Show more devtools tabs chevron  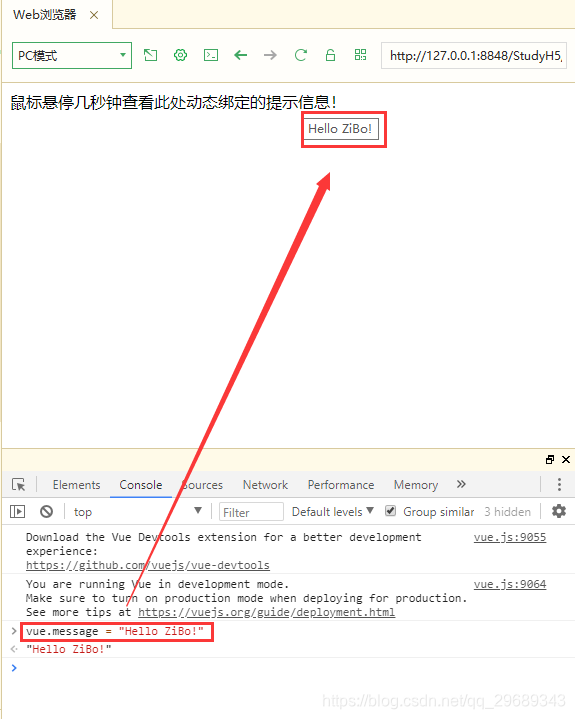point(461,484)
